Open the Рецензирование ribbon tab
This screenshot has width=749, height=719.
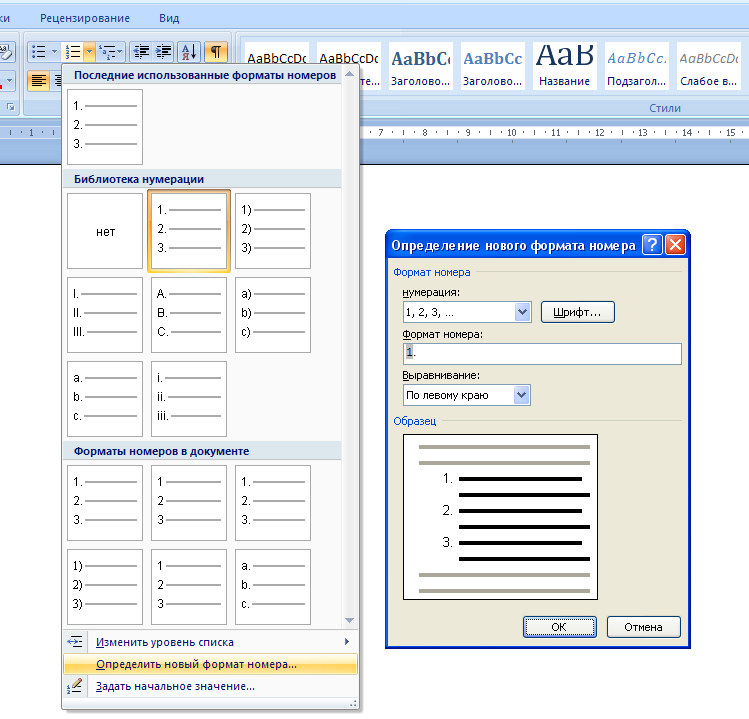coord(85,18)
